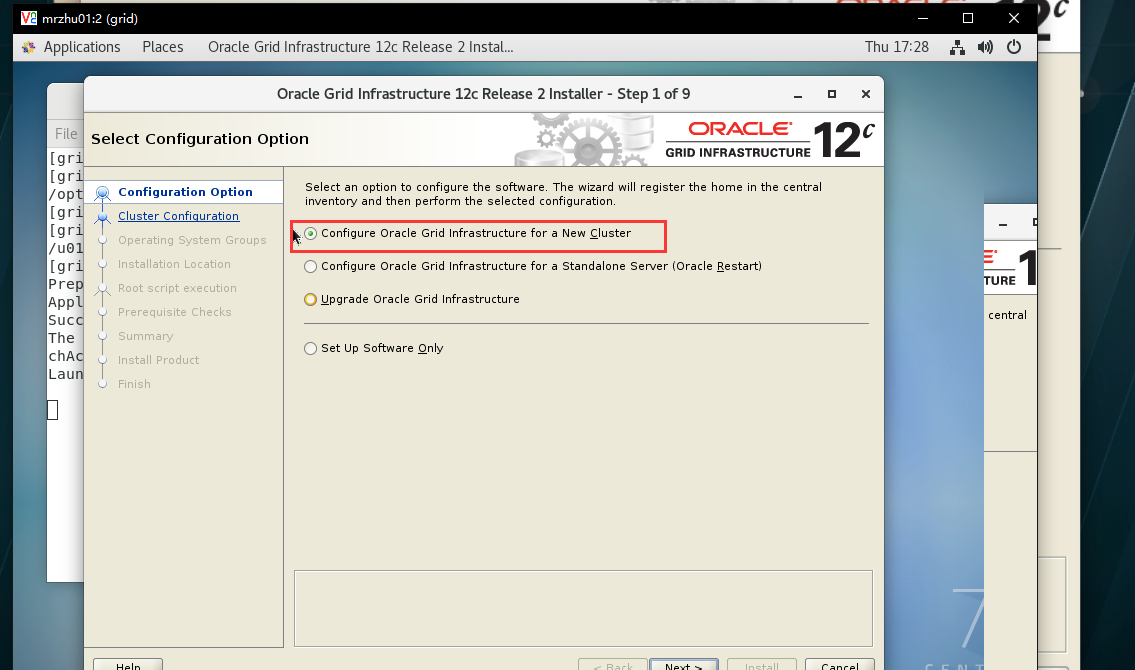Click the power icon in top panel
Viewport: 1135px width, 670px height.
pos(1014,47)
